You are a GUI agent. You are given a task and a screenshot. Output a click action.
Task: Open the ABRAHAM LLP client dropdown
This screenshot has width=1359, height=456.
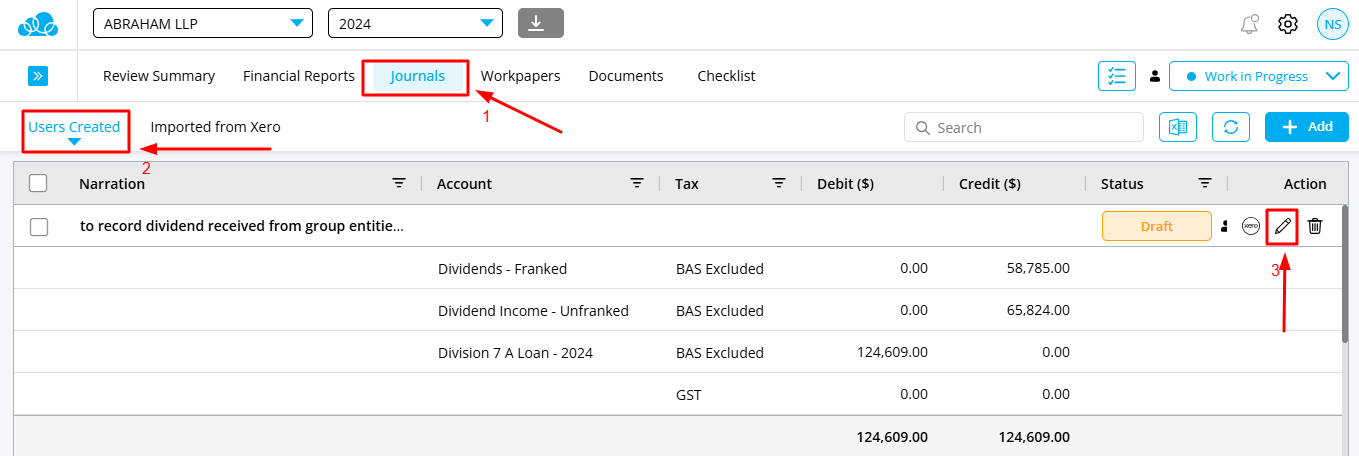(x=203, y=23)
